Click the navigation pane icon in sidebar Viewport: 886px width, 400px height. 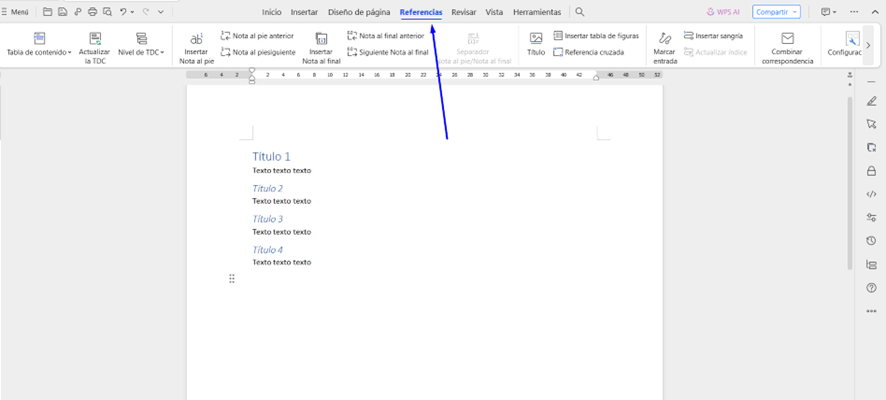(x=871, y=264)
